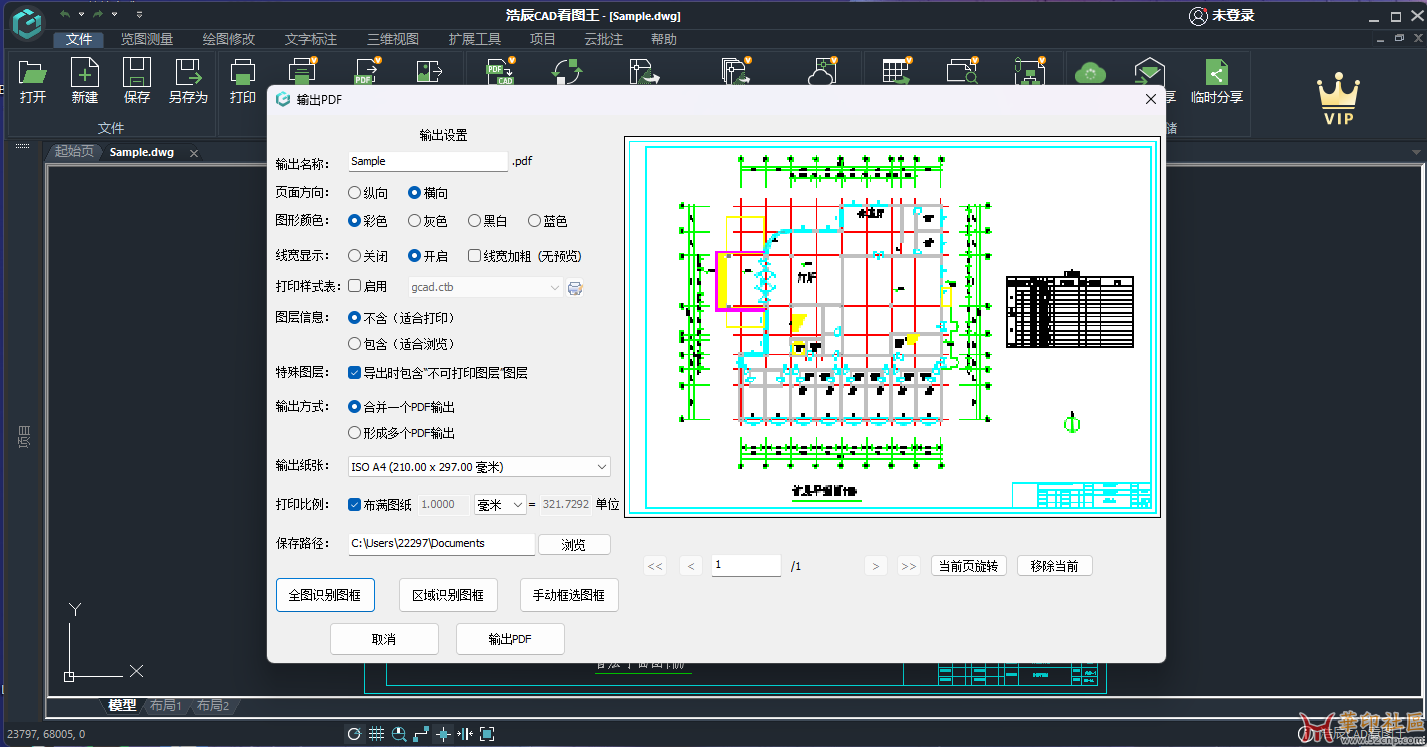Viewport: 1427px width, 747px height.
Task: Click the 输出PDF export button
Action: (x=510, y=639)
